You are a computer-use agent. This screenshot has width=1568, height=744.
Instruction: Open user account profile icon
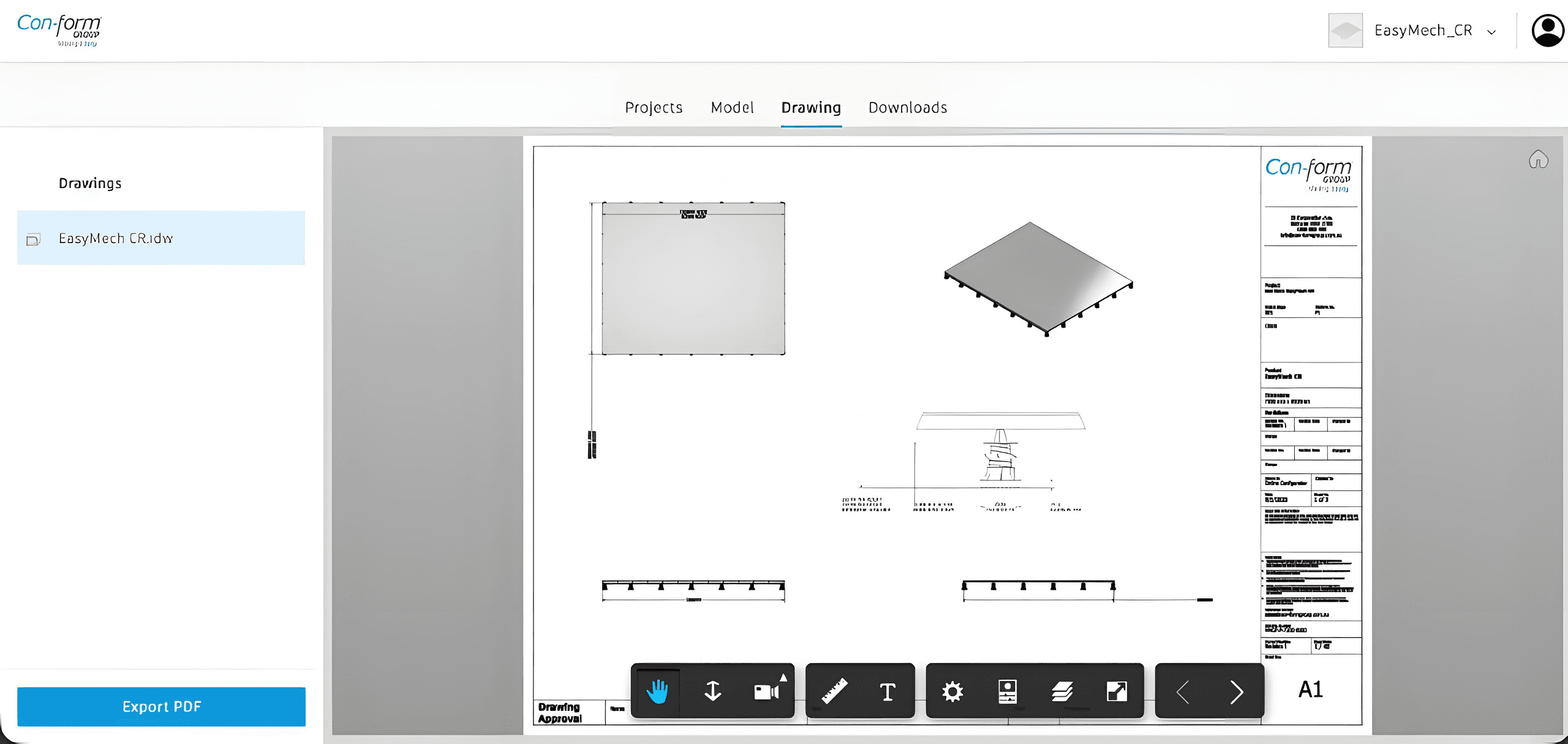(1548, 30)
